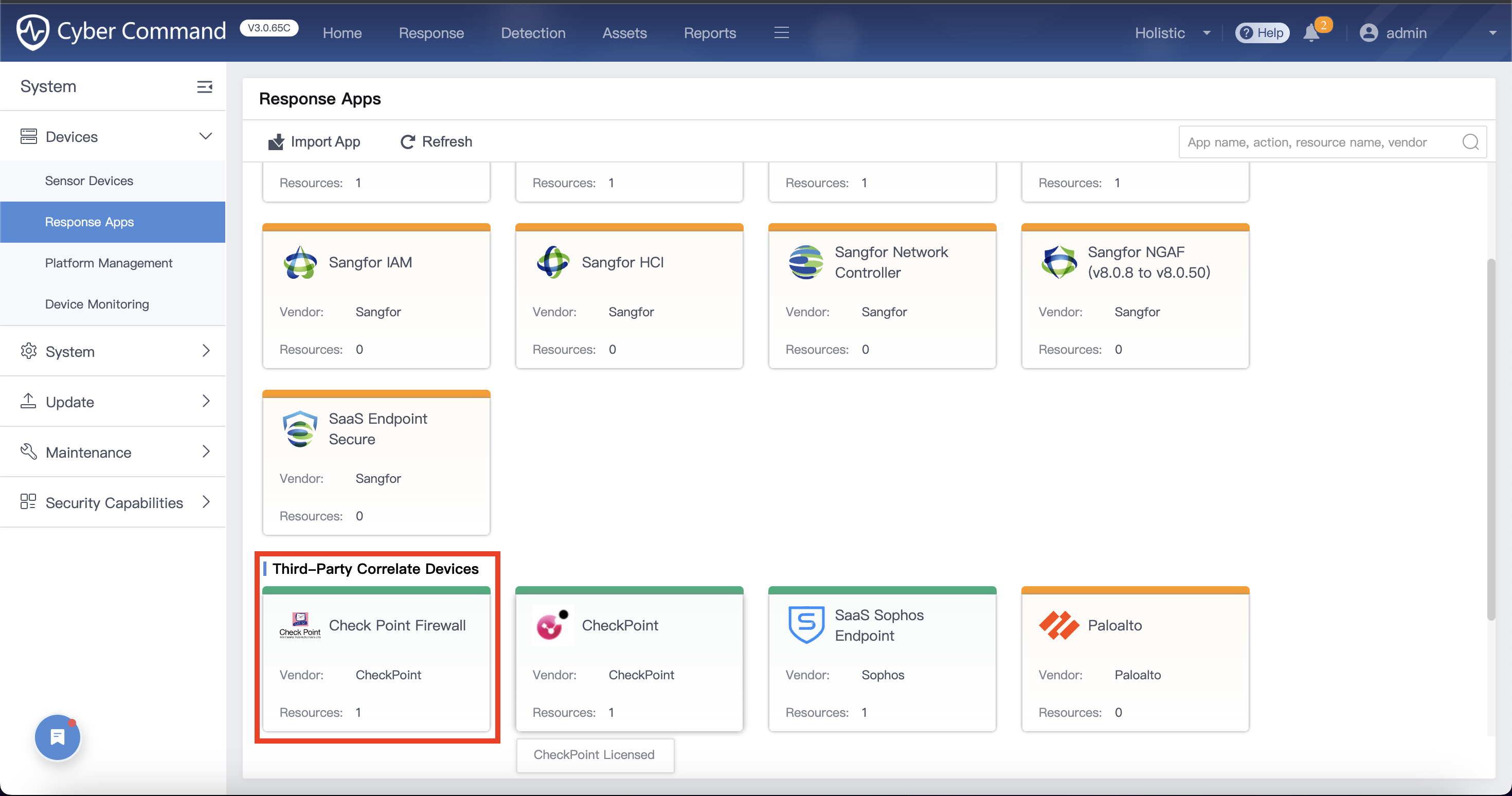Click the notification count badge 2
The image size is (1512, 796).
[1323, 25]
